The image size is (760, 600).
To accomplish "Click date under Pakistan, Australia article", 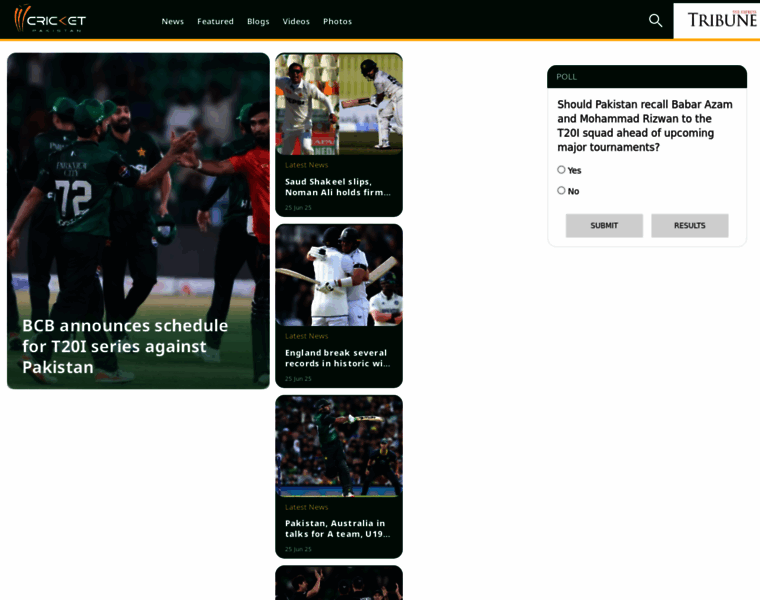I will pyautogui.click(x=298, y=550).
